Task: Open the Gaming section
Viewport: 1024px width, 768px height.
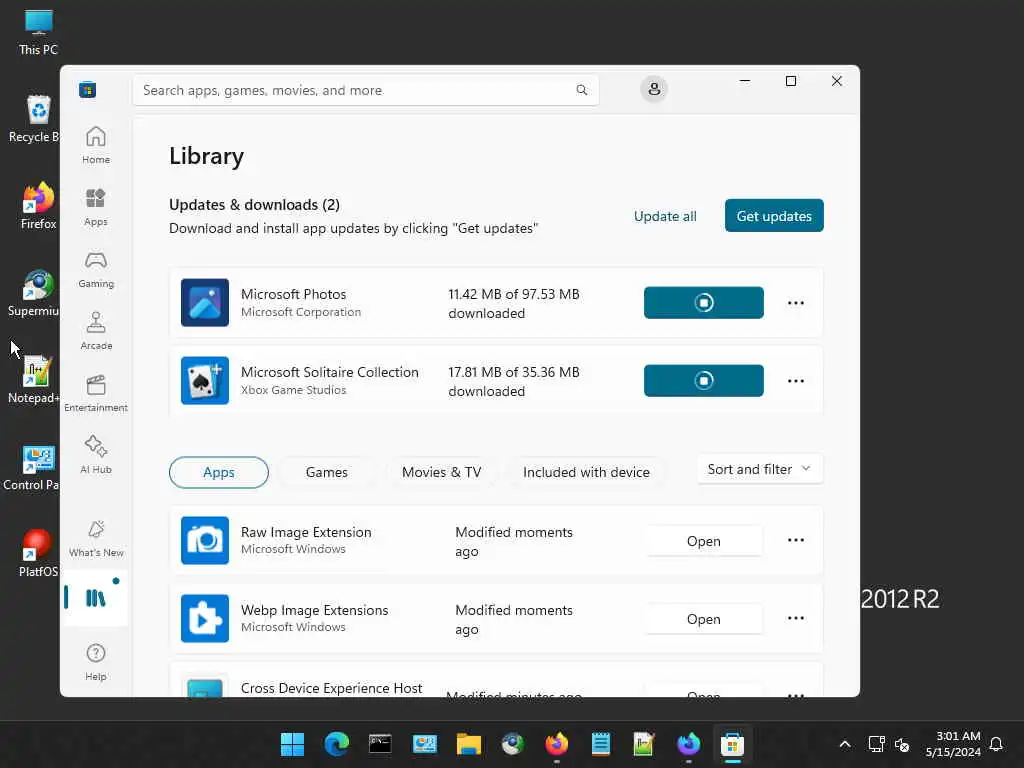Action: tap(96, 269)
